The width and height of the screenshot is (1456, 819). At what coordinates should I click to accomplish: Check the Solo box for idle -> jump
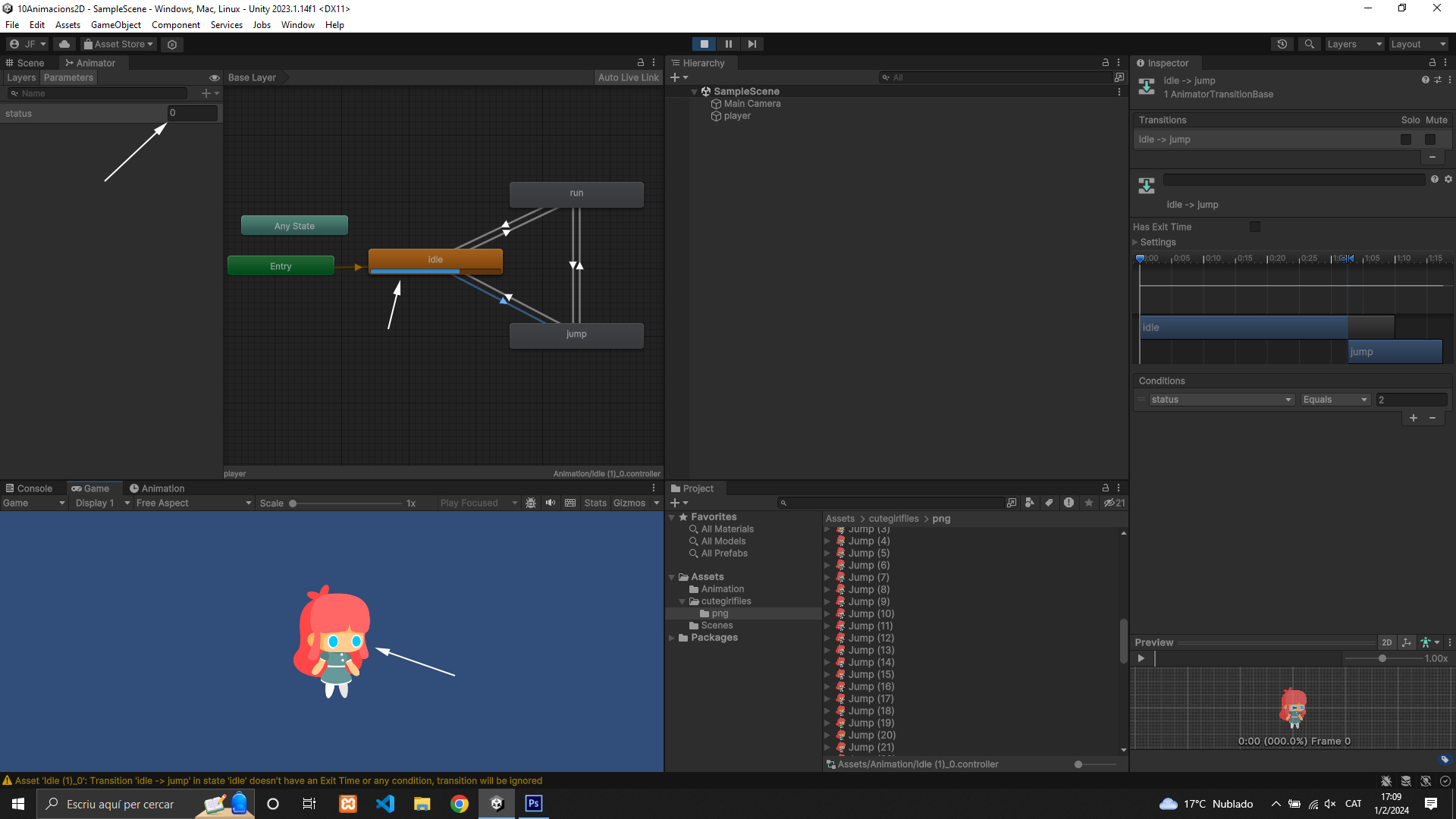(1406, 140)
